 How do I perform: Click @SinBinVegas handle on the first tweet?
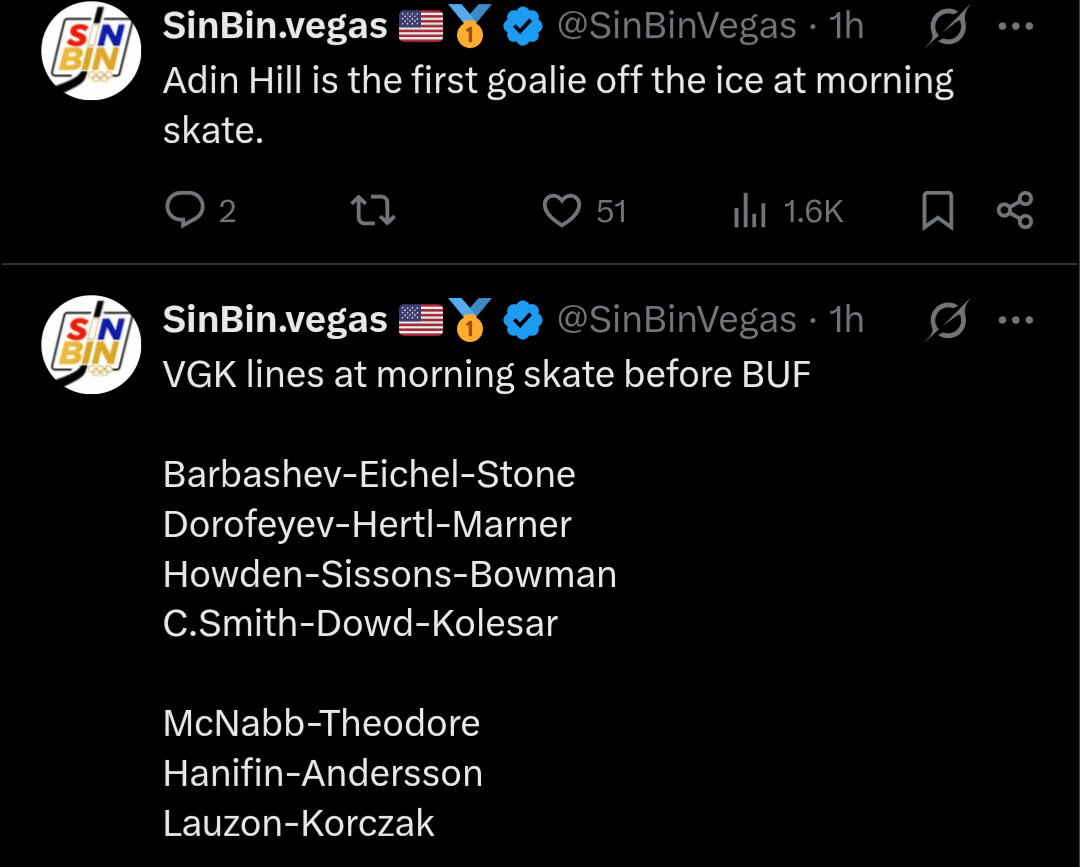point(676,27)
